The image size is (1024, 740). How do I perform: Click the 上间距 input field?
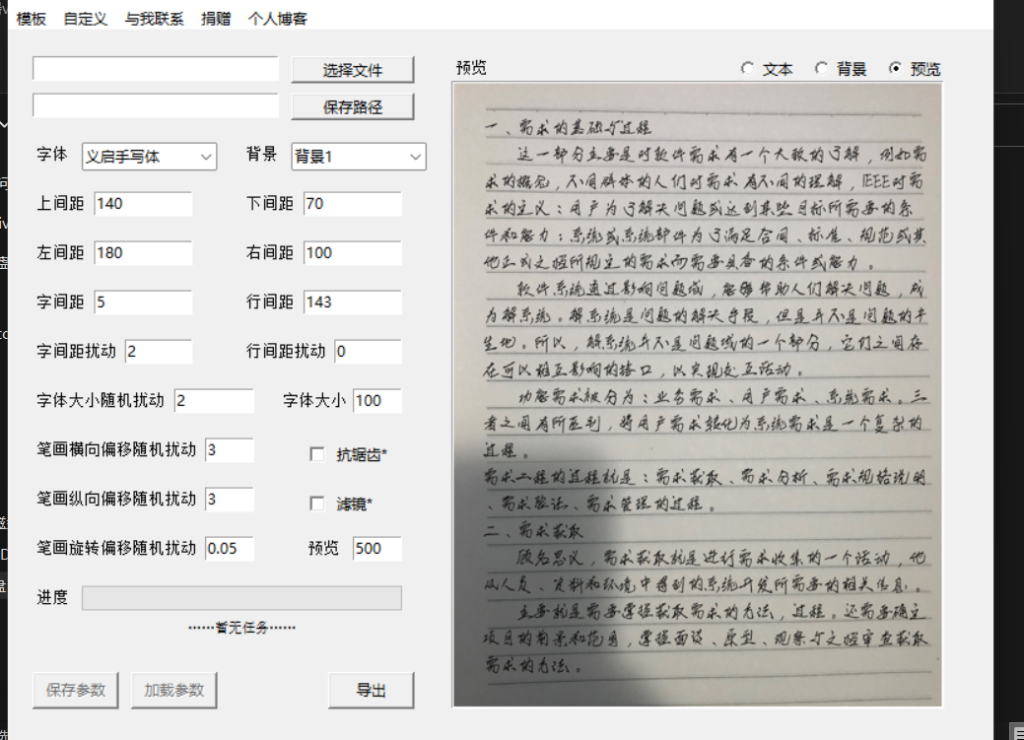tap(143, 204)
